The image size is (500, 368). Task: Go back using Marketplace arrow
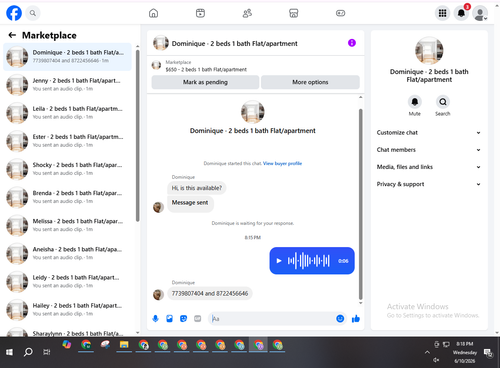click(12, 35)
